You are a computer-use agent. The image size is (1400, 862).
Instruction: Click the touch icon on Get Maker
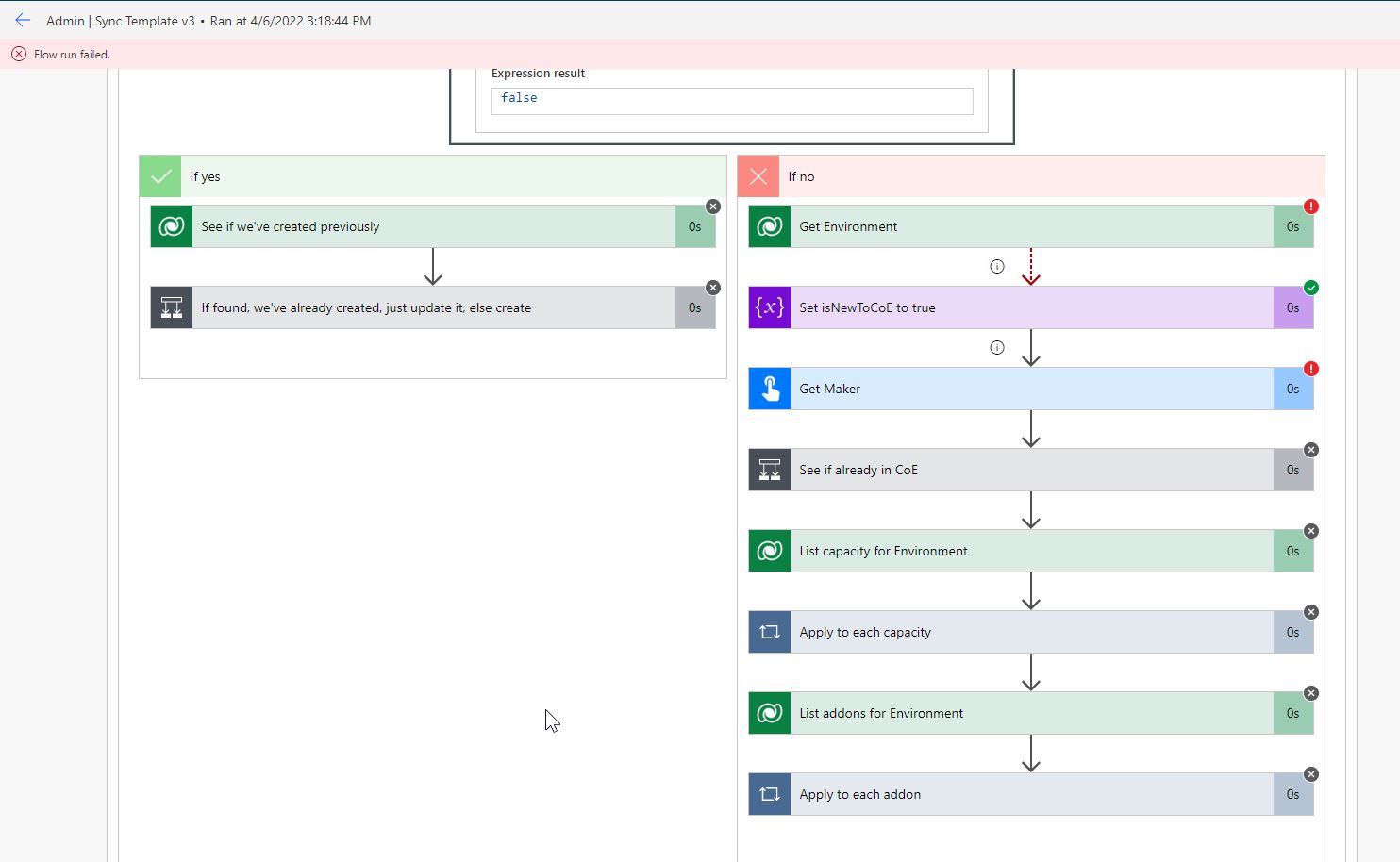point(770,389)
